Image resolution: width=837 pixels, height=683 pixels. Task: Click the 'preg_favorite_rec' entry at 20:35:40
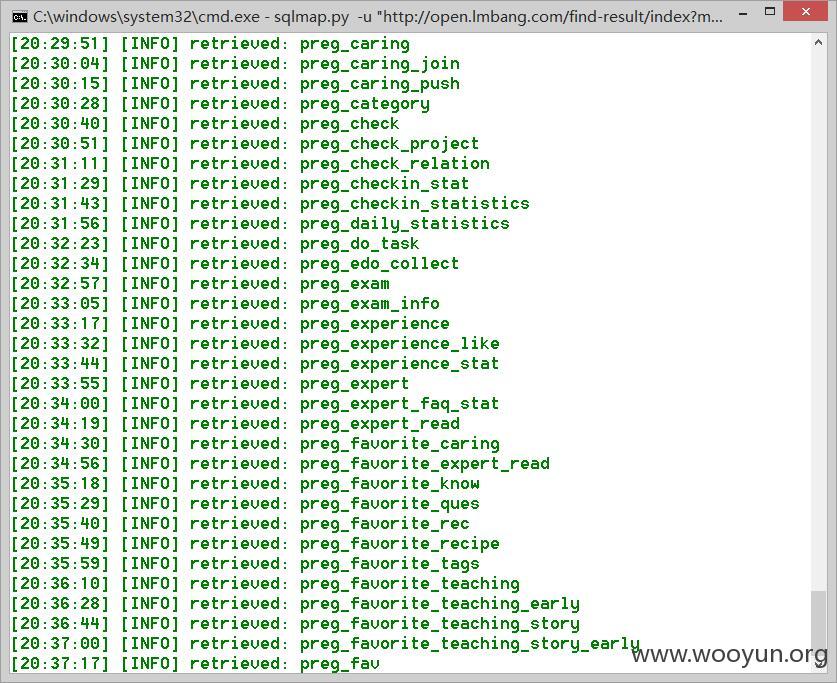click(x=384, y=525)
